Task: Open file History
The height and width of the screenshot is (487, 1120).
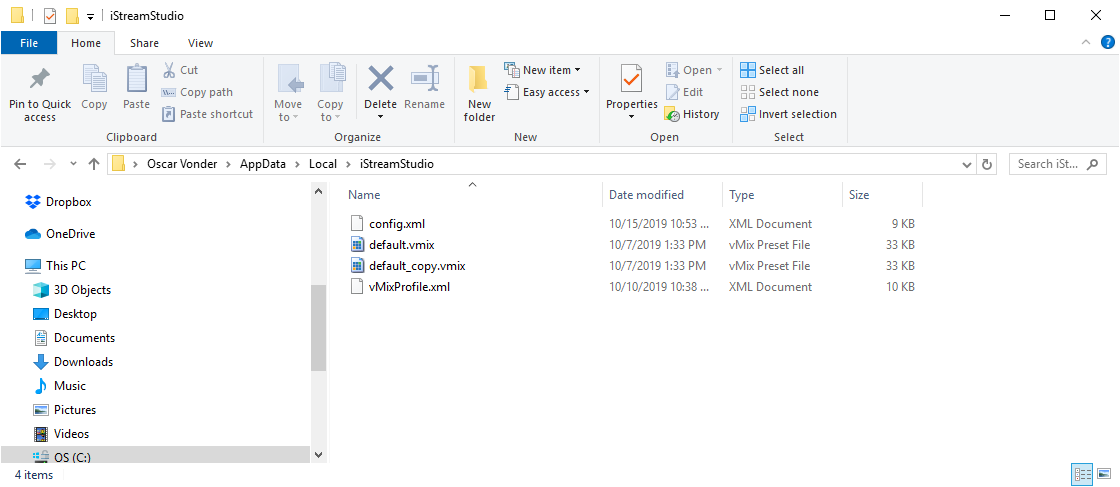Action: 691,114
